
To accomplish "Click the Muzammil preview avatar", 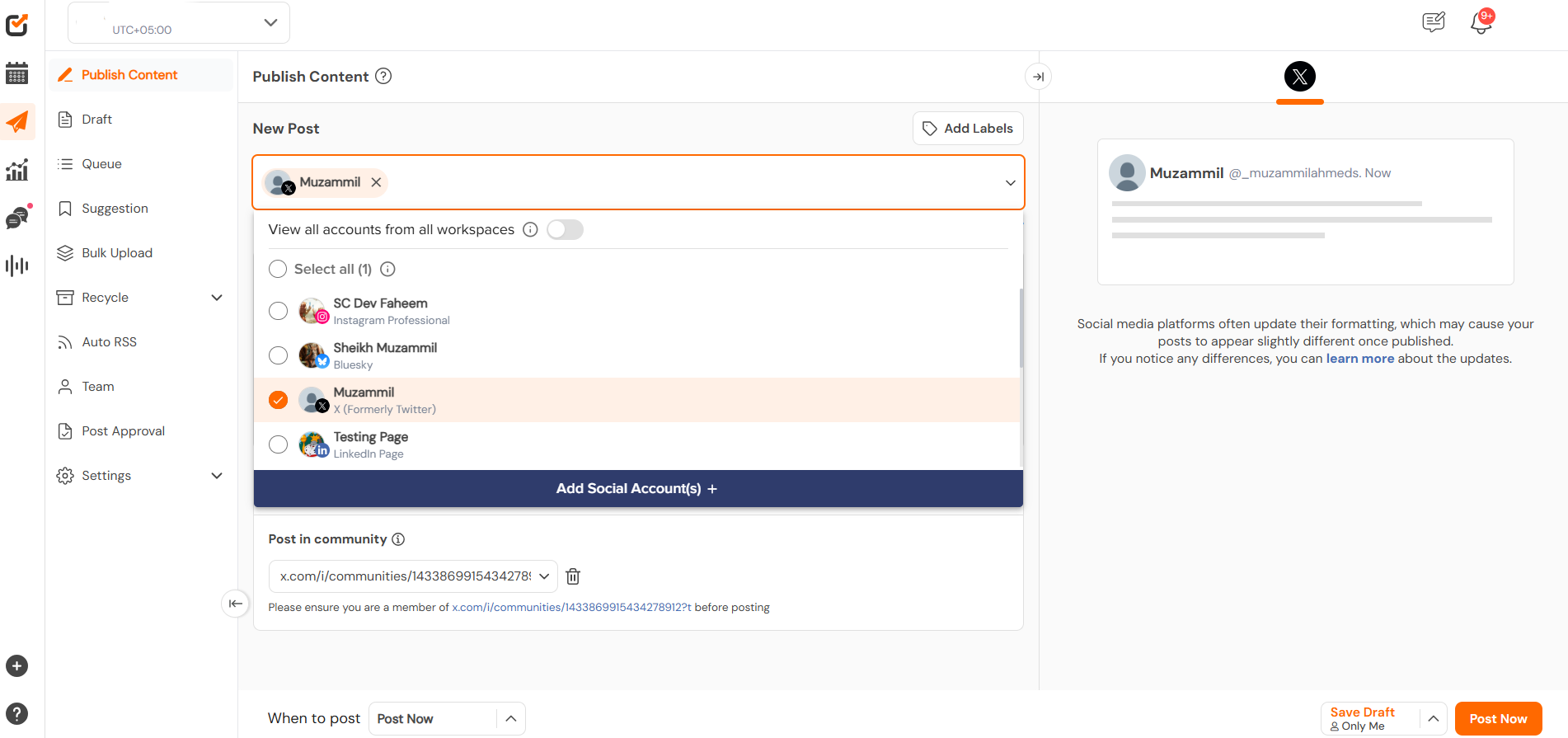I will [1127, 173].
